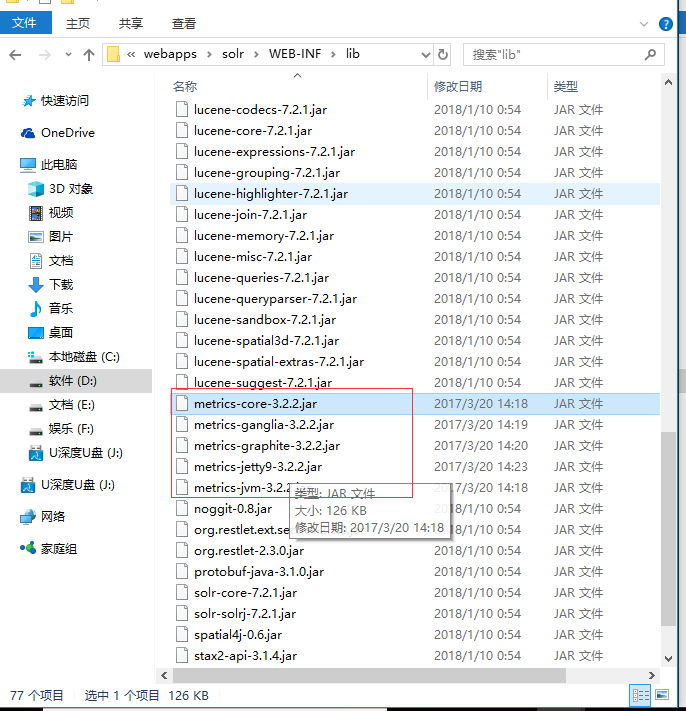
Task: Open the recent locations dropdown arrow
Action: tap(68, 54)
